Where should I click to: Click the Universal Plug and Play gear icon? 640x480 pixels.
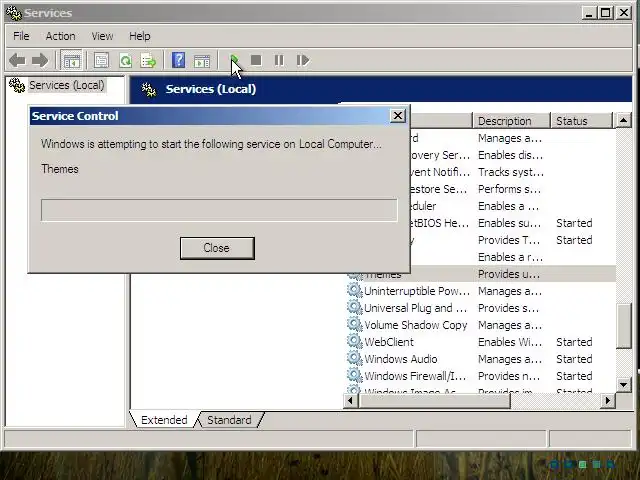click(x=354, y=308)
